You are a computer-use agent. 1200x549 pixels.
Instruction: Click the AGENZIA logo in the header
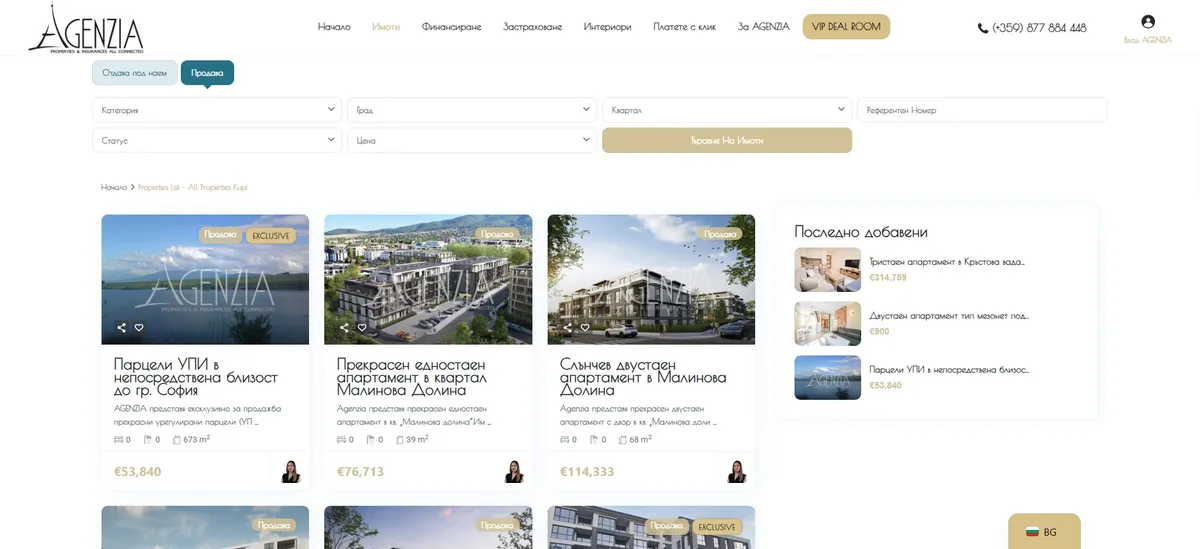(86, 28)
